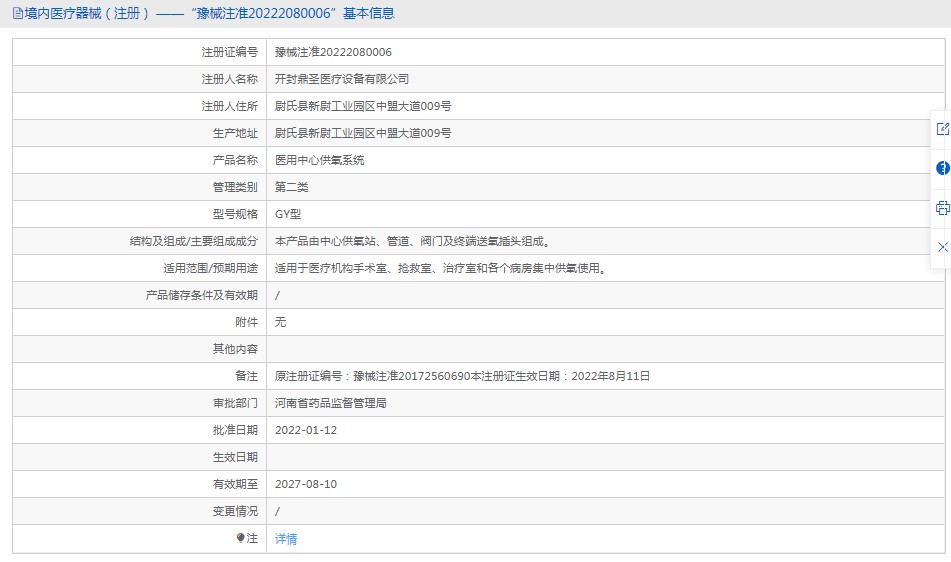Viewport: 951px width, 562px height.
Task: Click the document icon beside the page title
Action: coord(18,13)
